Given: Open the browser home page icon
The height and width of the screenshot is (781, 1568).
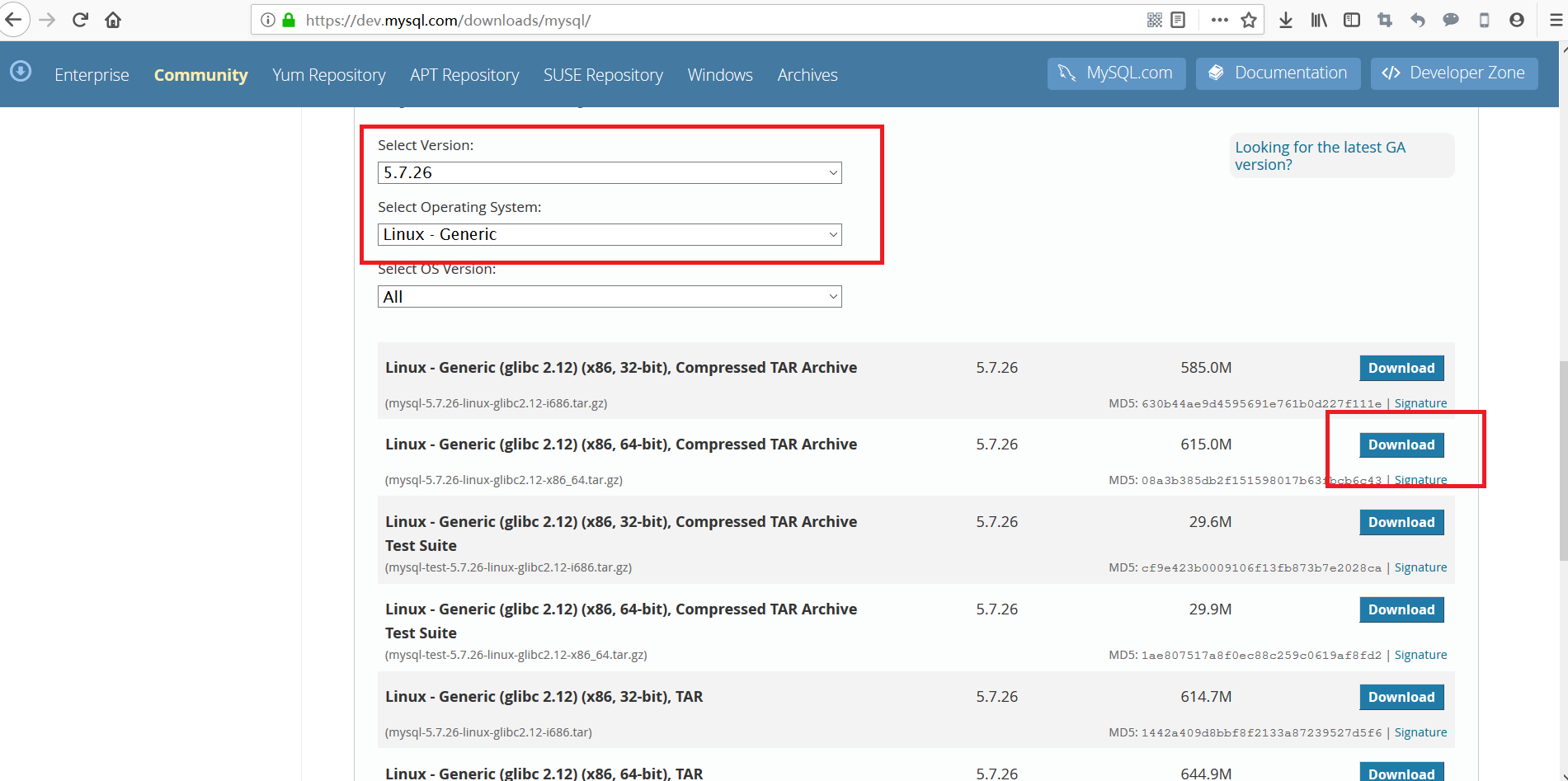Looking at the screenshot, I should click(113, 20).
